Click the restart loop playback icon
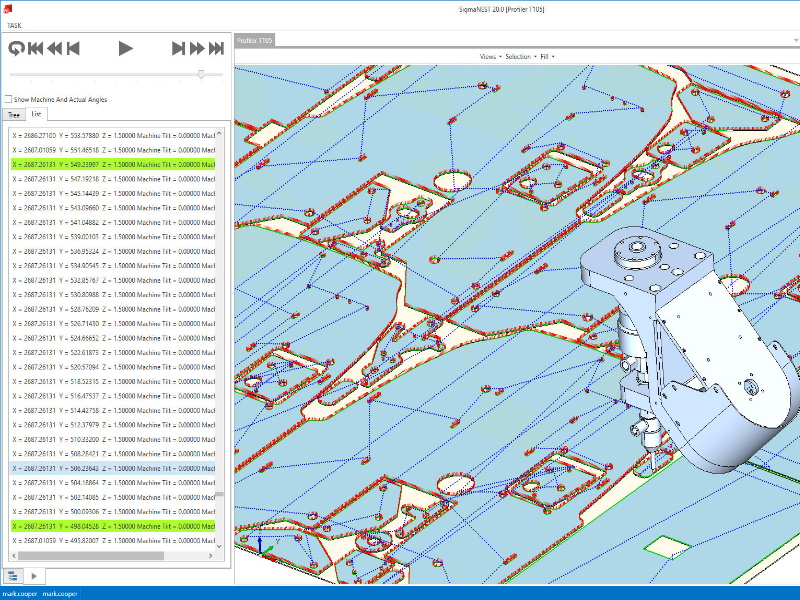 16,48
